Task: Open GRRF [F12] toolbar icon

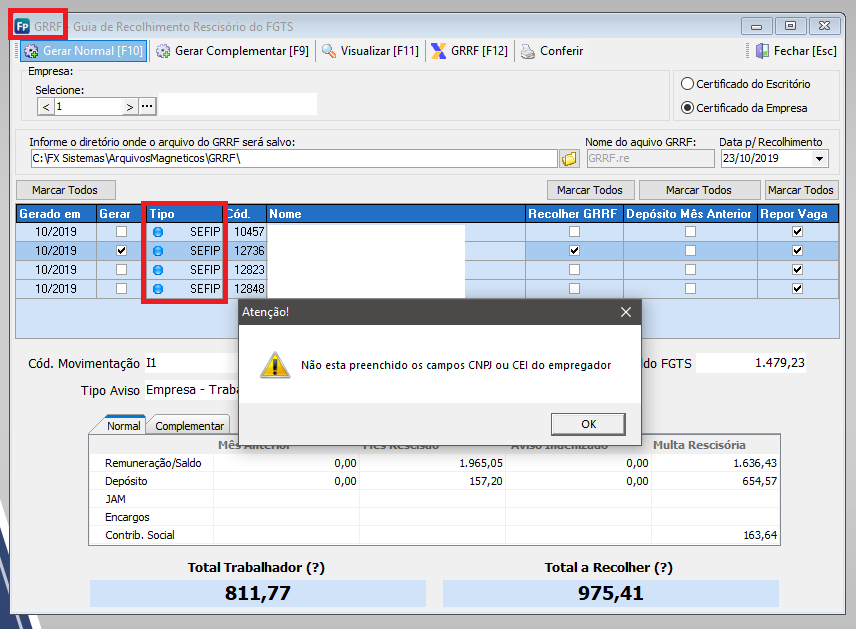Action: click(x=438, y=51)
